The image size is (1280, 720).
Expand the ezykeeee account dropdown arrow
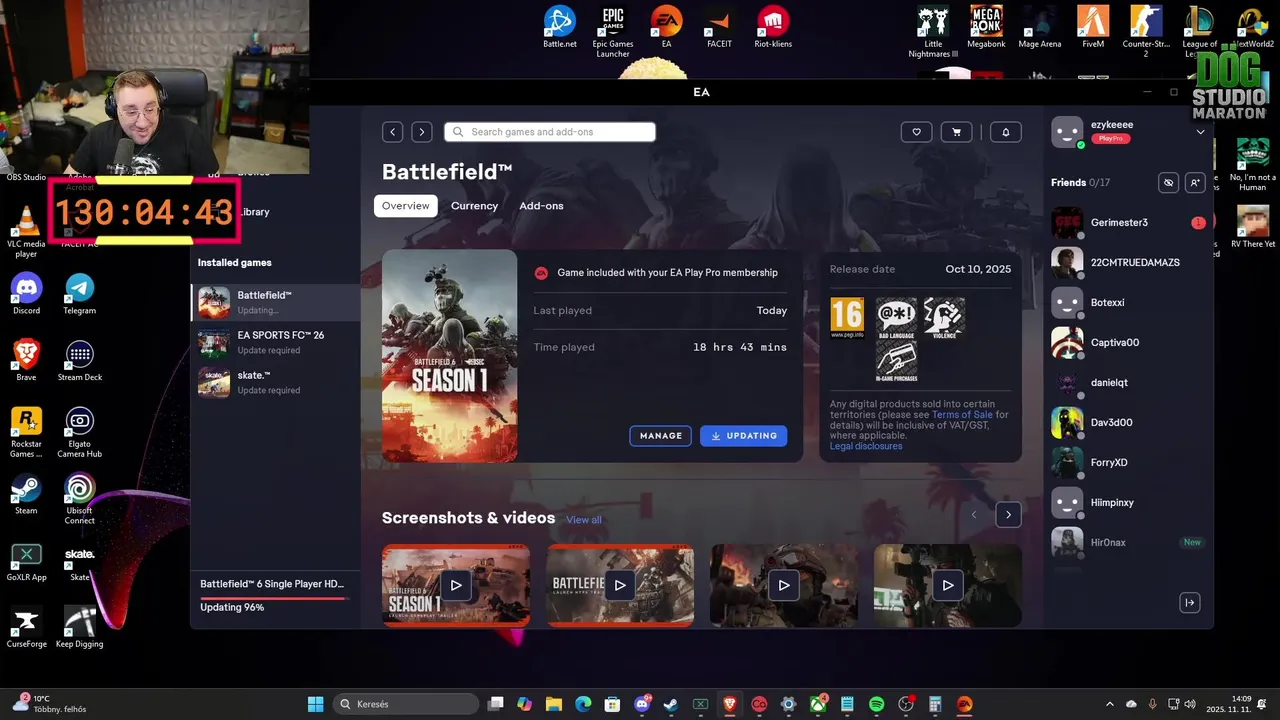point(1201,132)
